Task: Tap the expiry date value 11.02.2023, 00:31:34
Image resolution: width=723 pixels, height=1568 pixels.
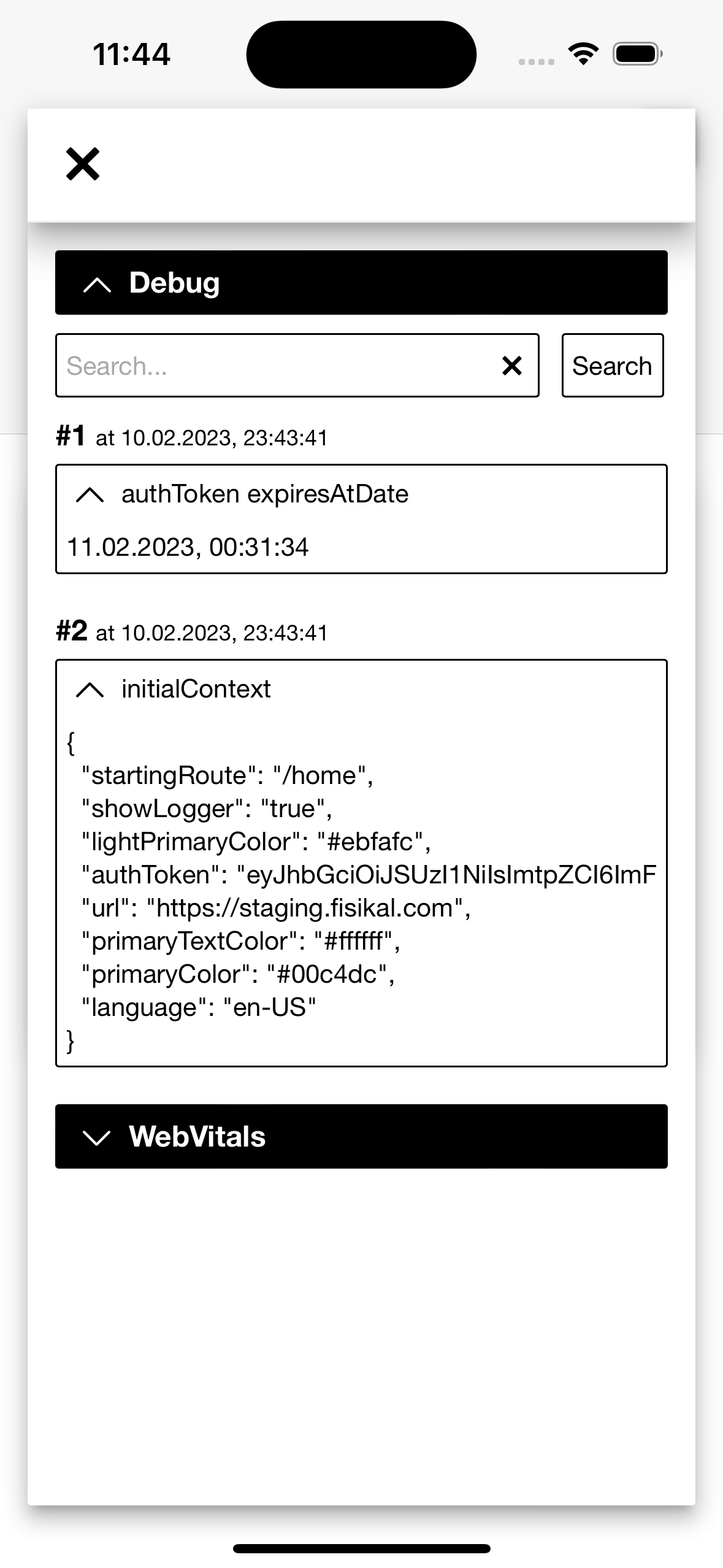Action: click(188, 547)
